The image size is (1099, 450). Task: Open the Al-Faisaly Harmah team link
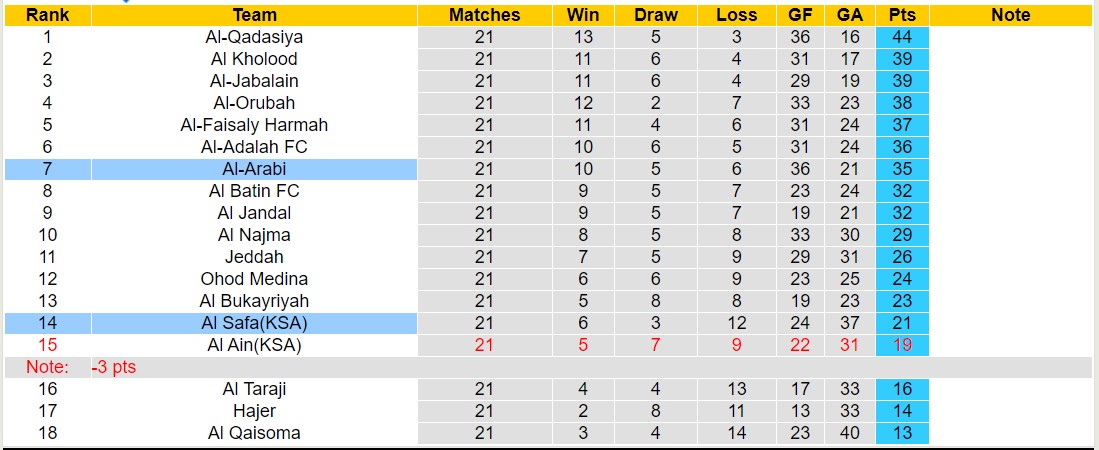tap(254, 125)
